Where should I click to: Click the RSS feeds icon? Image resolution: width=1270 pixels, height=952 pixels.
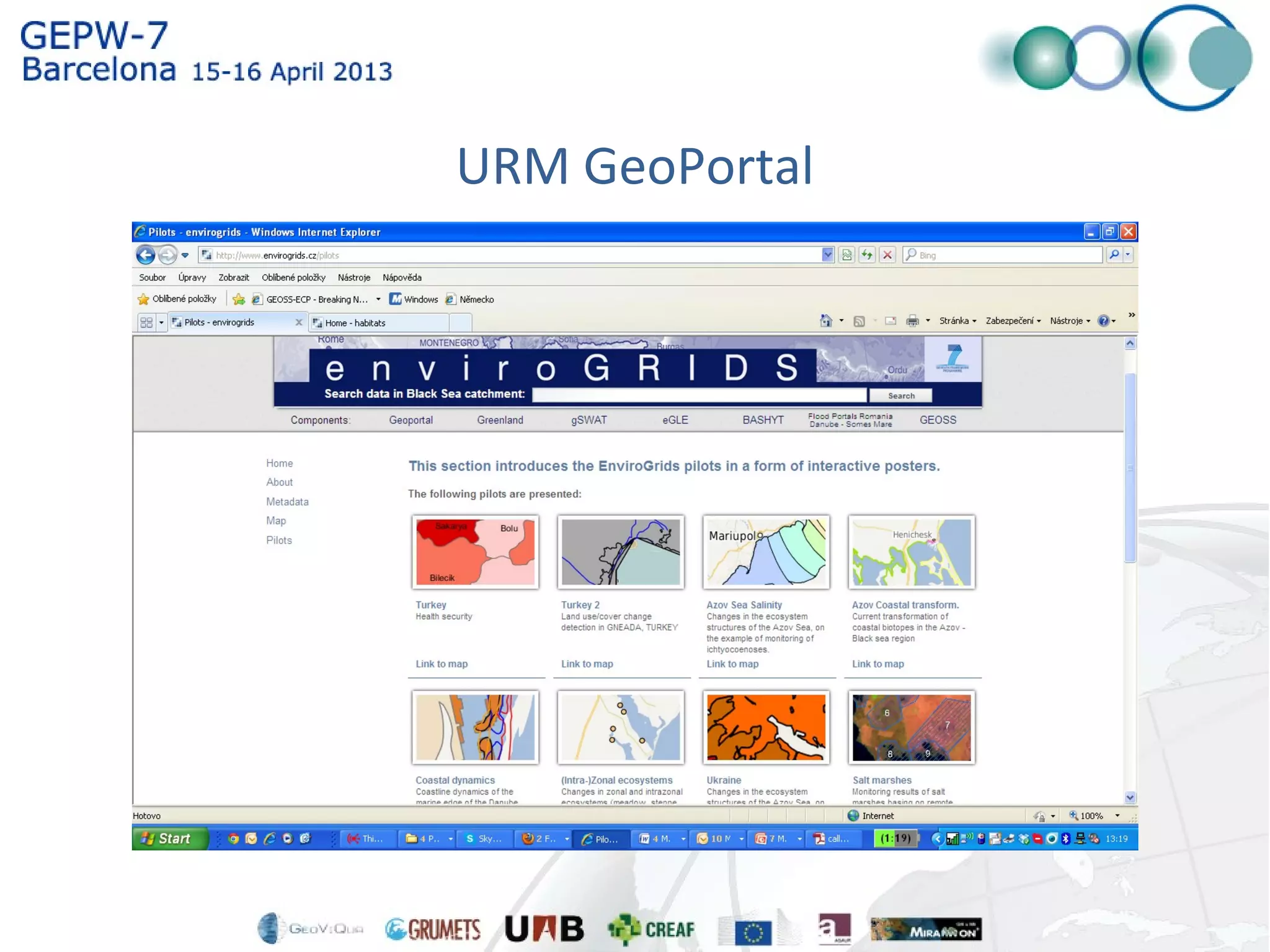click(x=859, y=321)
